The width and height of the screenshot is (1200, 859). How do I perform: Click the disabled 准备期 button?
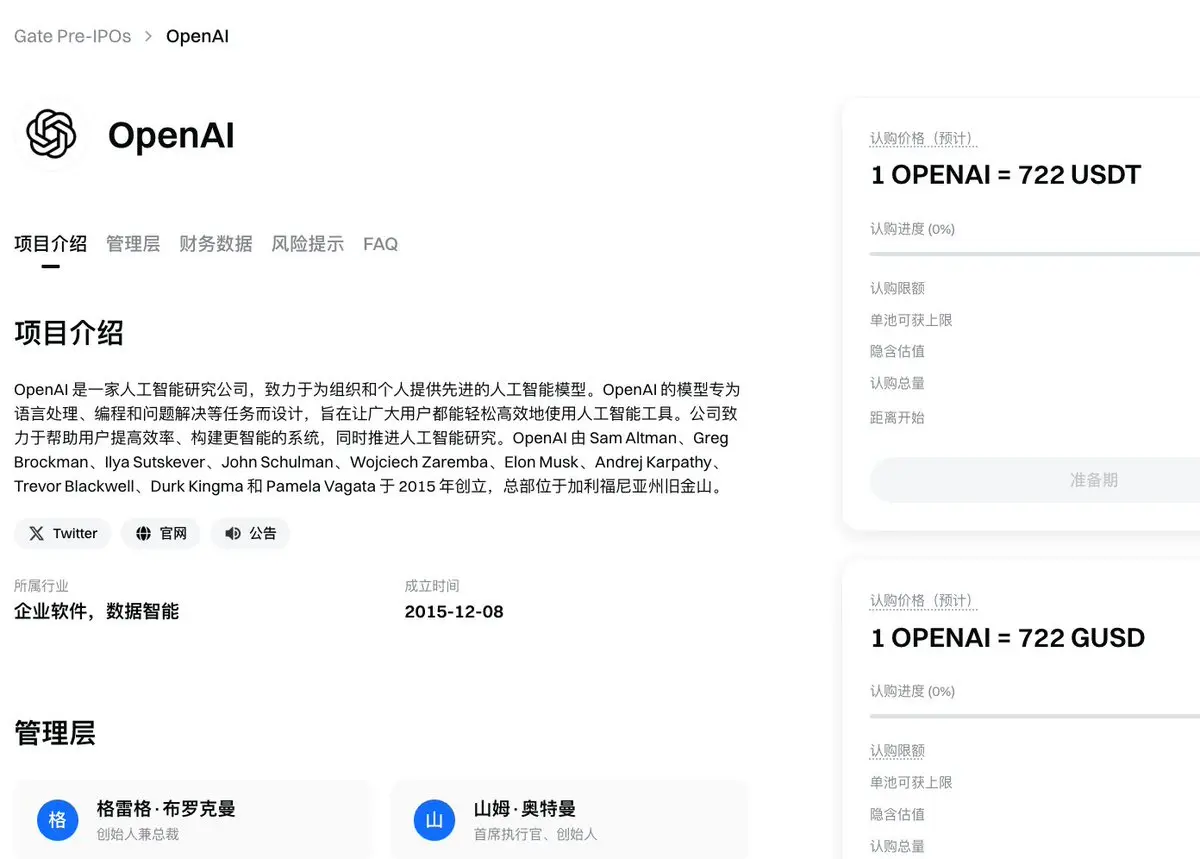point(1035,480)
